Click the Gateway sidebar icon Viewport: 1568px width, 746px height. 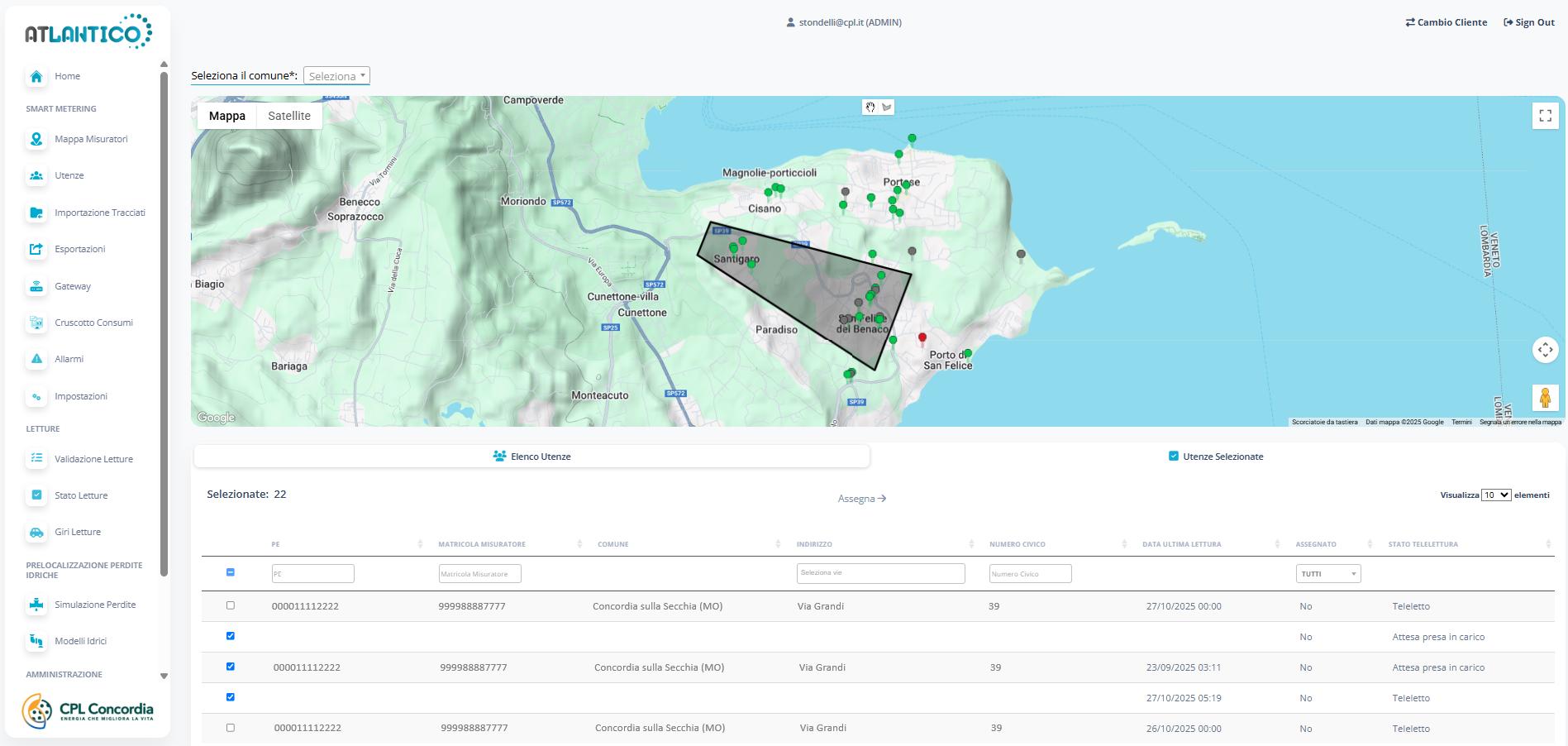(x=36, y=286)
